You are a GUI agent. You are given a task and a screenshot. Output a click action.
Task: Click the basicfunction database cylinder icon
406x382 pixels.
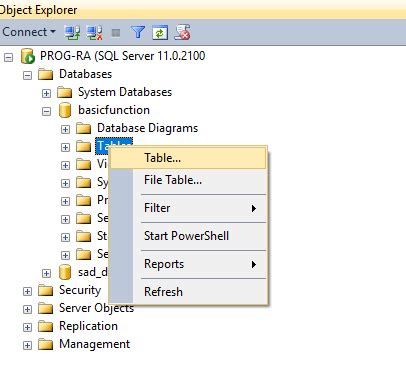pos(65,110)
